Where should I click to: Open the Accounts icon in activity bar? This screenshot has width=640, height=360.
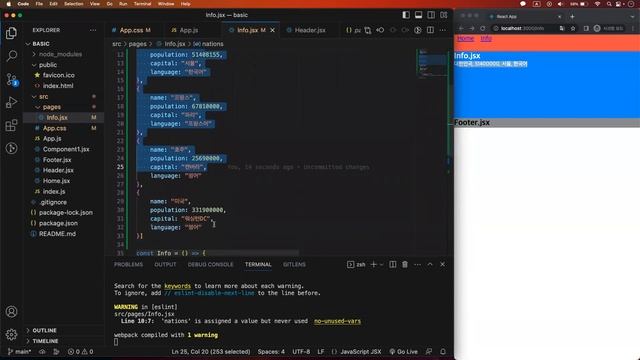click(x=11, y=311)
